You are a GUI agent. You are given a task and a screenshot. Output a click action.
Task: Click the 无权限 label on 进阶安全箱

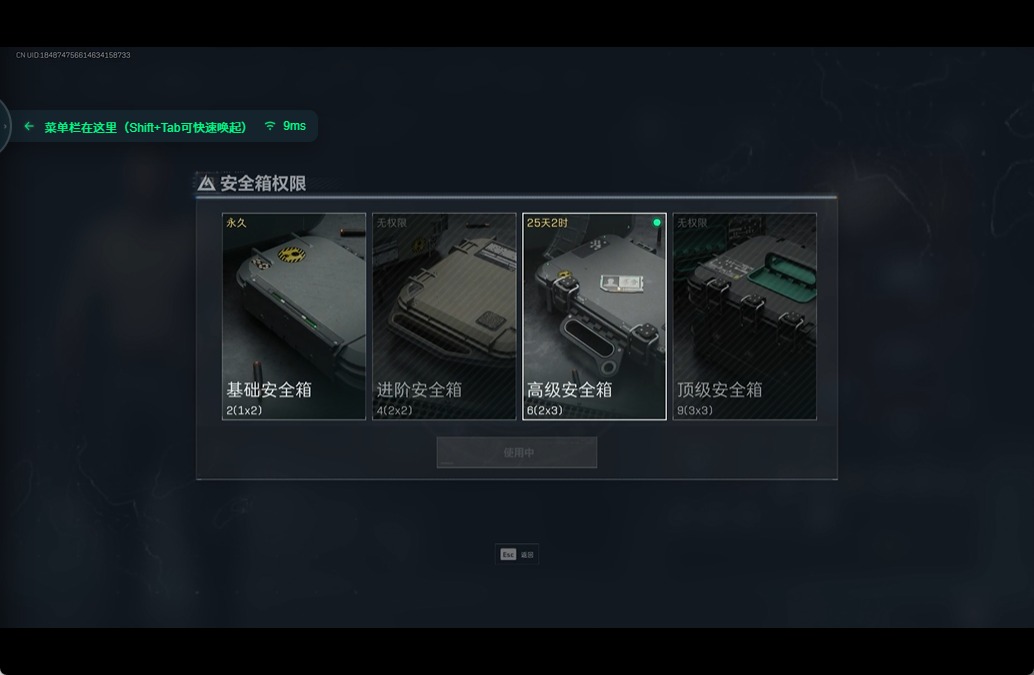tap(392, 223)
